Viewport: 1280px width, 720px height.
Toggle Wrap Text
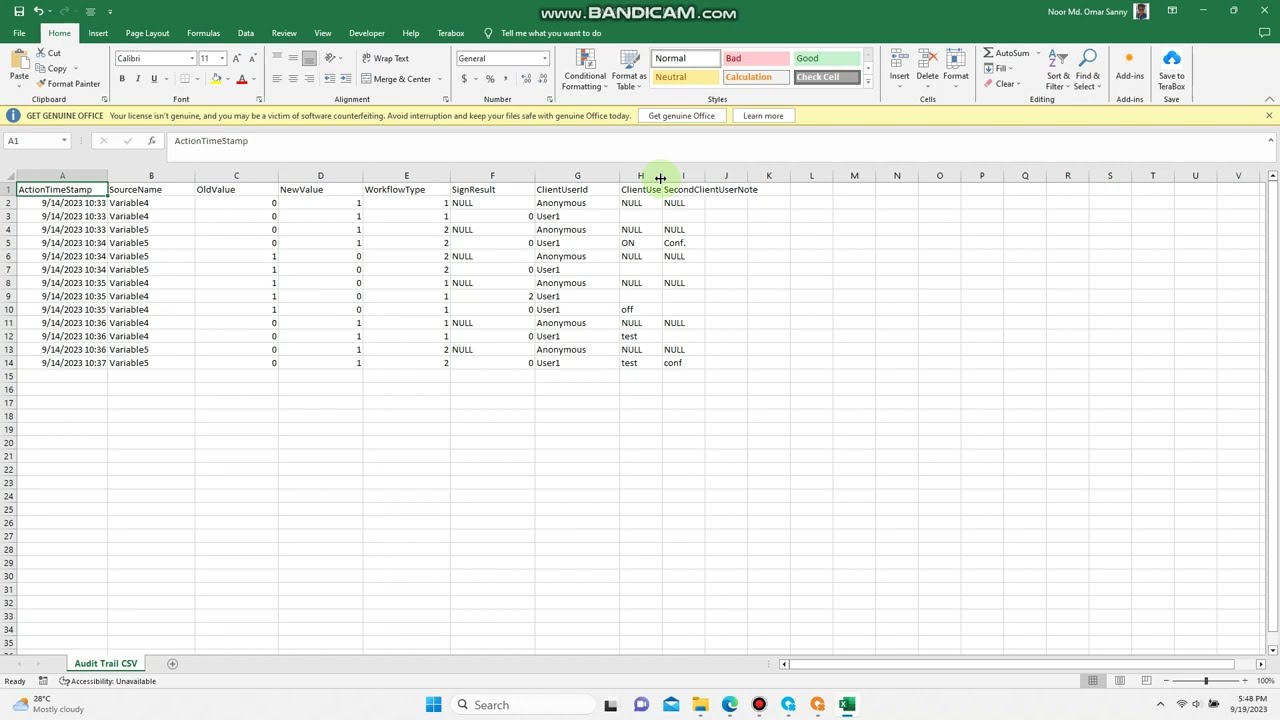(385, 58)
